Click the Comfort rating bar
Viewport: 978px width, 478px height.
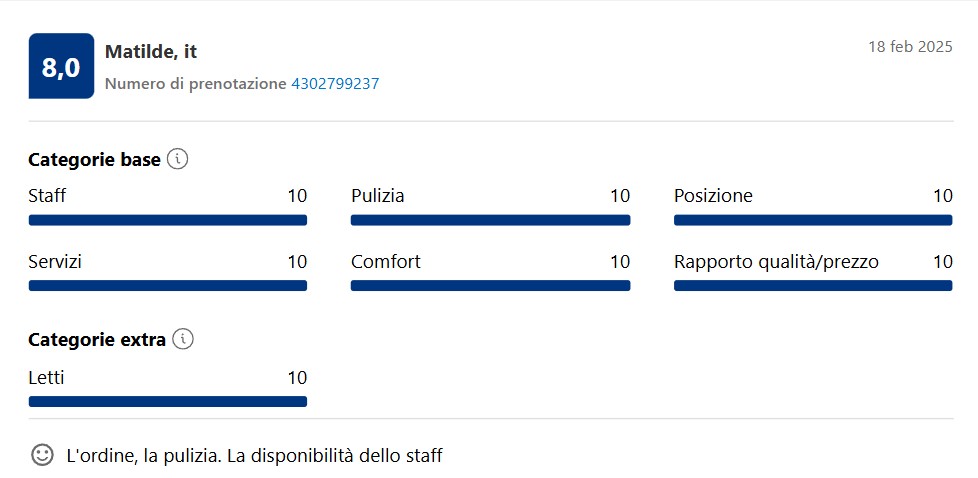click(490, 286)
